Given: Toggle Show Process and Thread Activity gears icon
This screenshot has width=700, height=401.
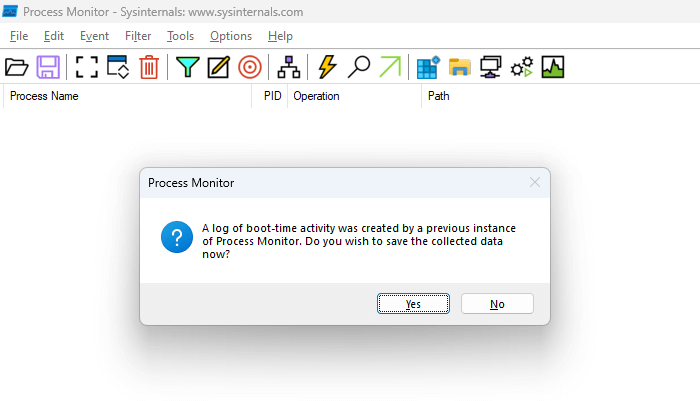Looking at the screenshot, I should click(522, 67).
